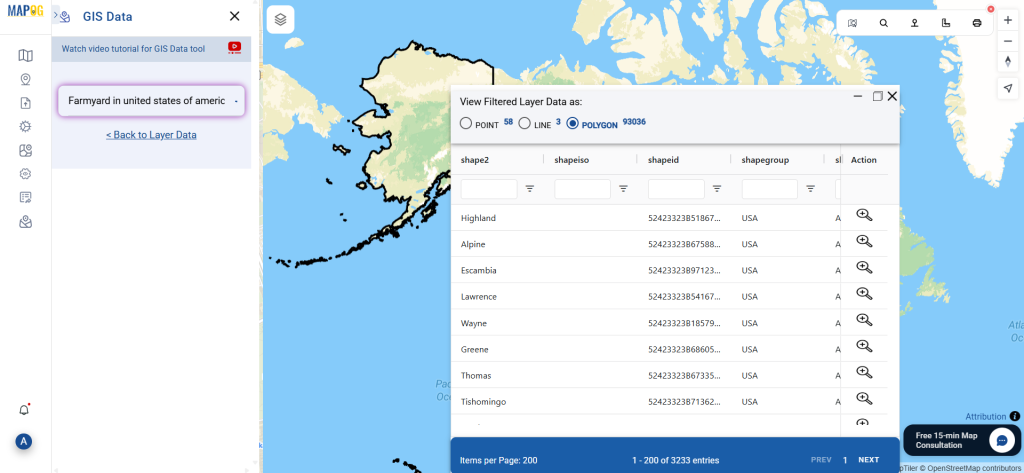This screenshot has height=473, width=1024.
Task: Reset map bearing with compass button
Action: tap(1007, 62)
